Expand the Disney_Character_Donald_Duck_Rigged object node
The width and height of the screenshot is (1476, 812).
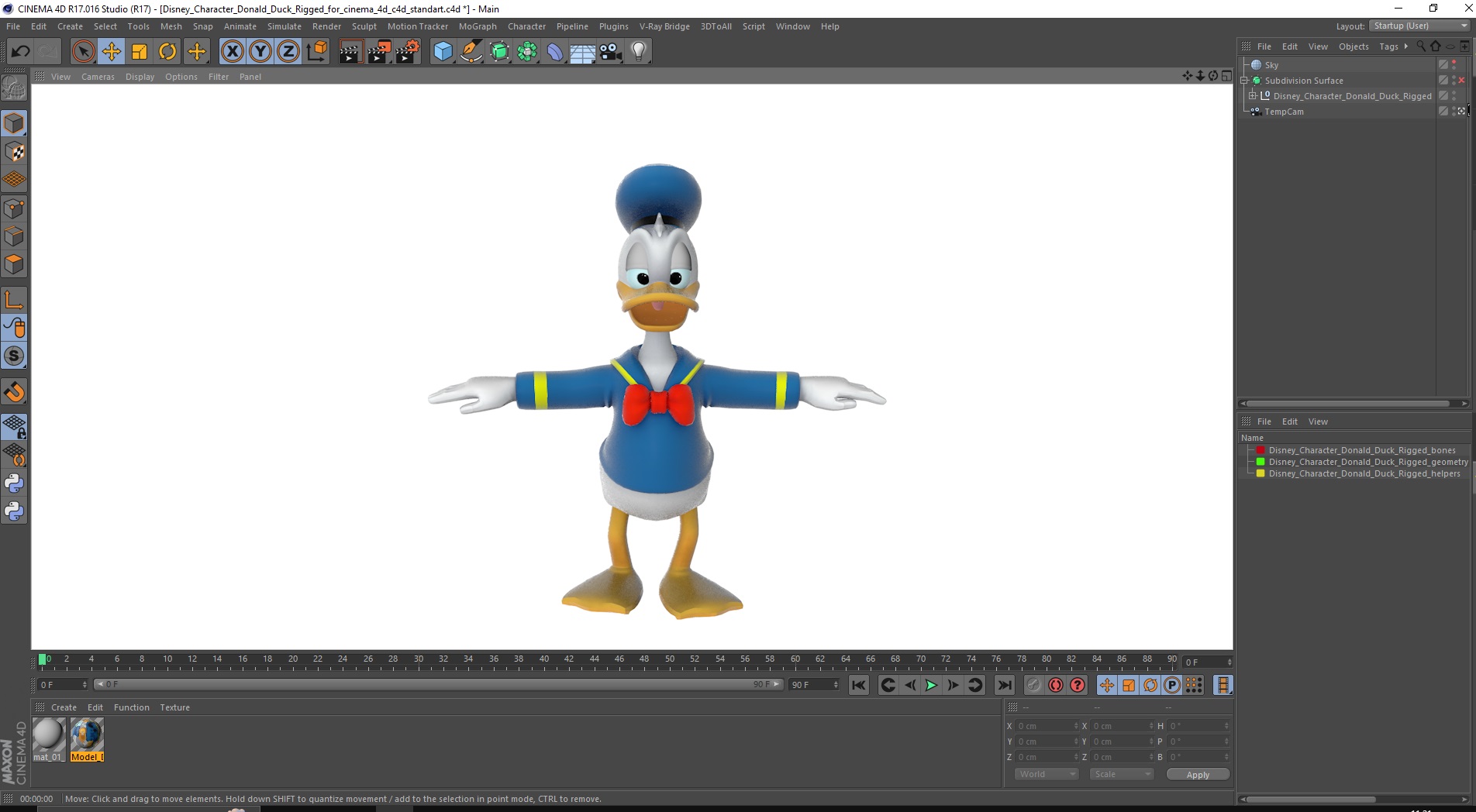[1252, 96]
